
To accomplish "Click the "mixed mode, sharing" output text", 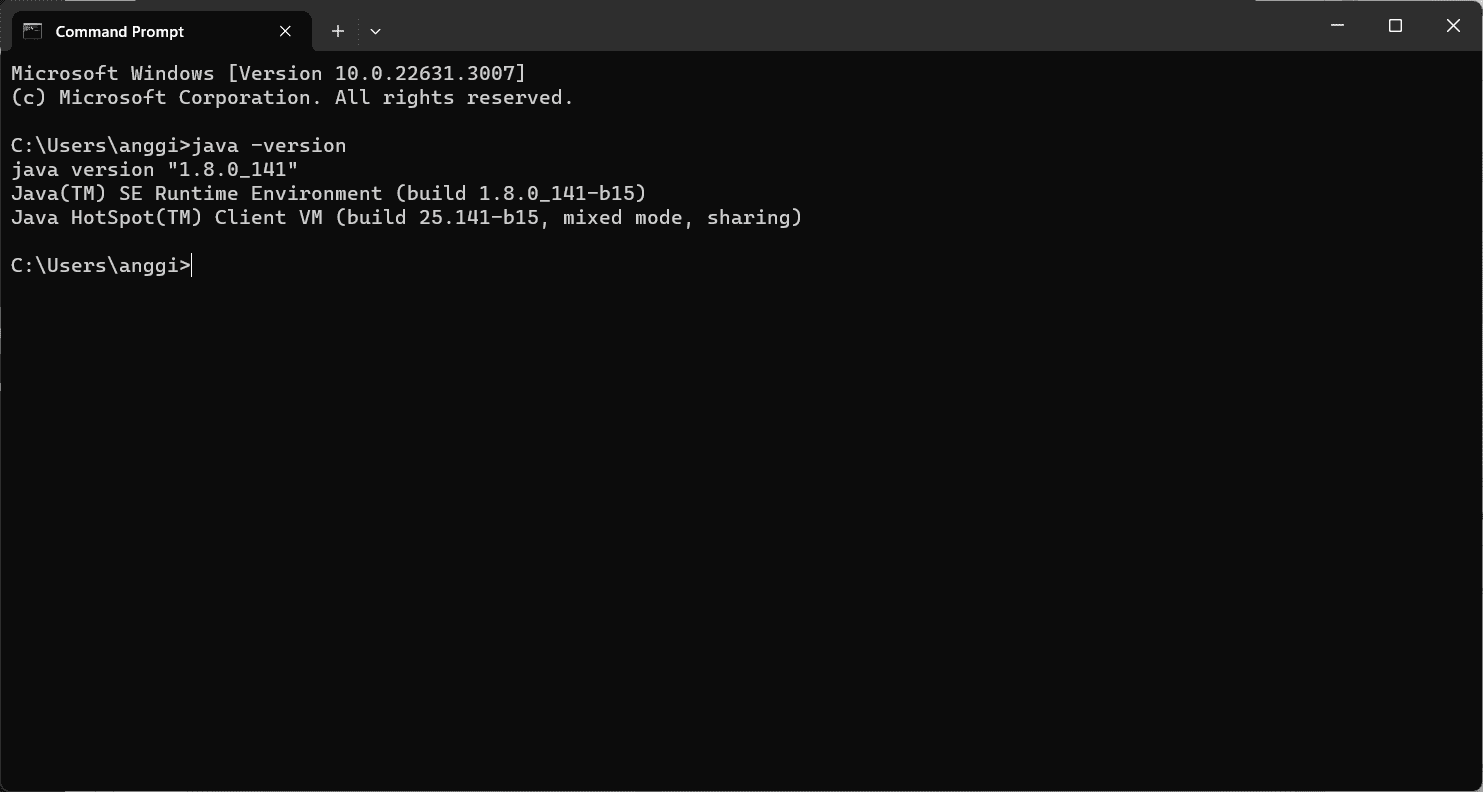I will pos(677,218).
